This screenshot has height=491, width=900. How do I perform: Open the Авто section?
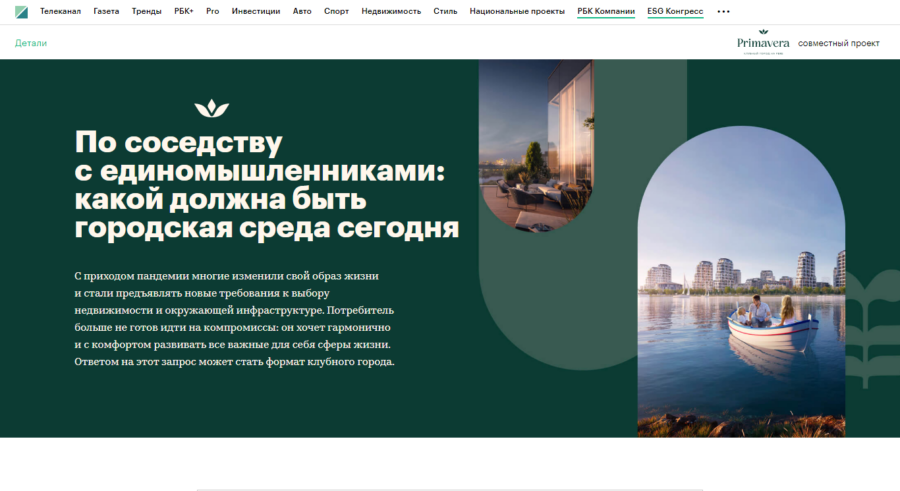click(x=302, y=11)
